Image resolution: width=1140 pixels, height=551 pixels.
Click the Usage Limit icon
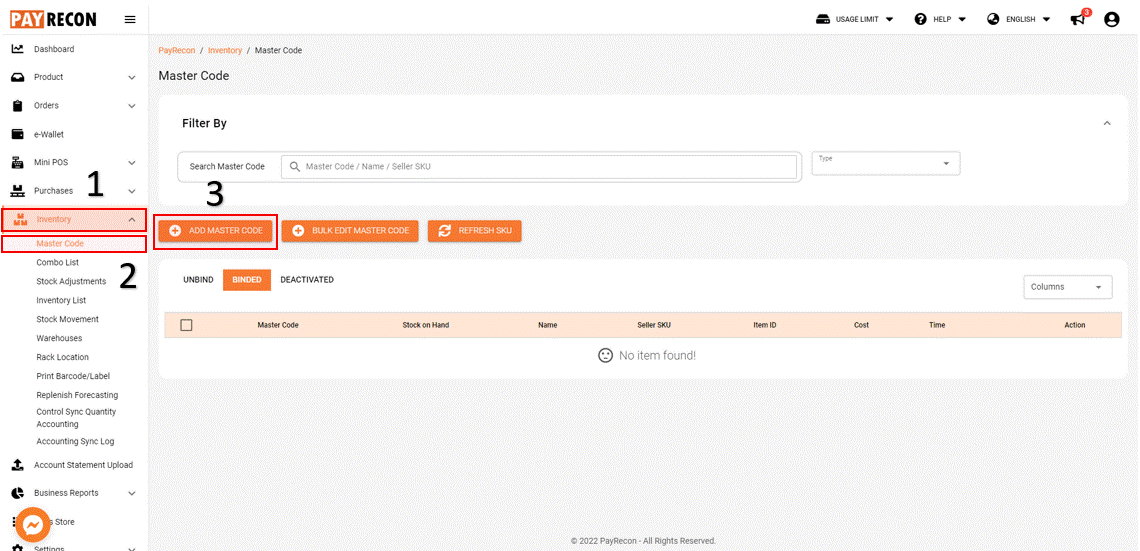pyautogui.click(x=823, y=20)
